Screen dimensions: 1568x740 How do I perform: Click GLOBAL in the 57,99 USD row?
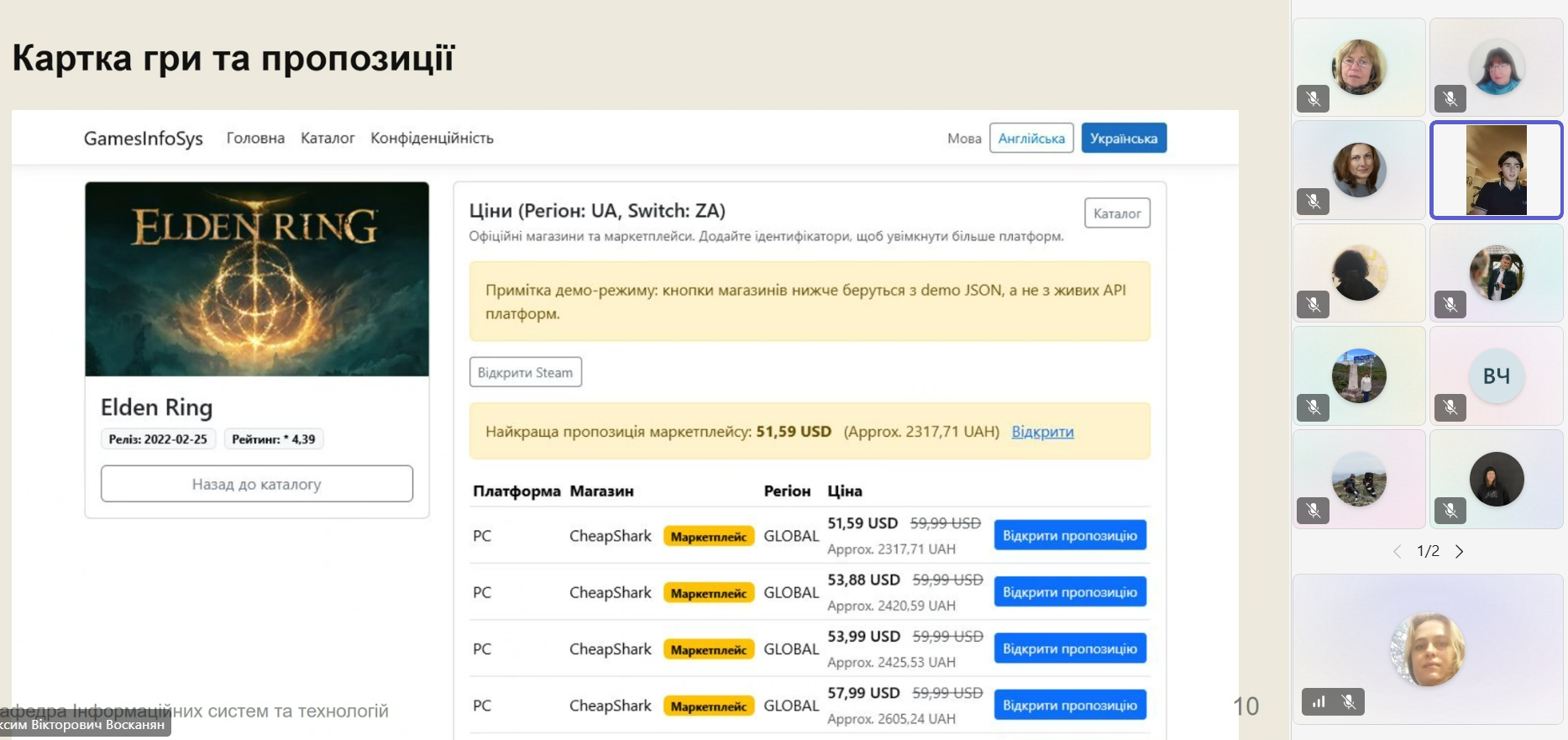(791, 706)
